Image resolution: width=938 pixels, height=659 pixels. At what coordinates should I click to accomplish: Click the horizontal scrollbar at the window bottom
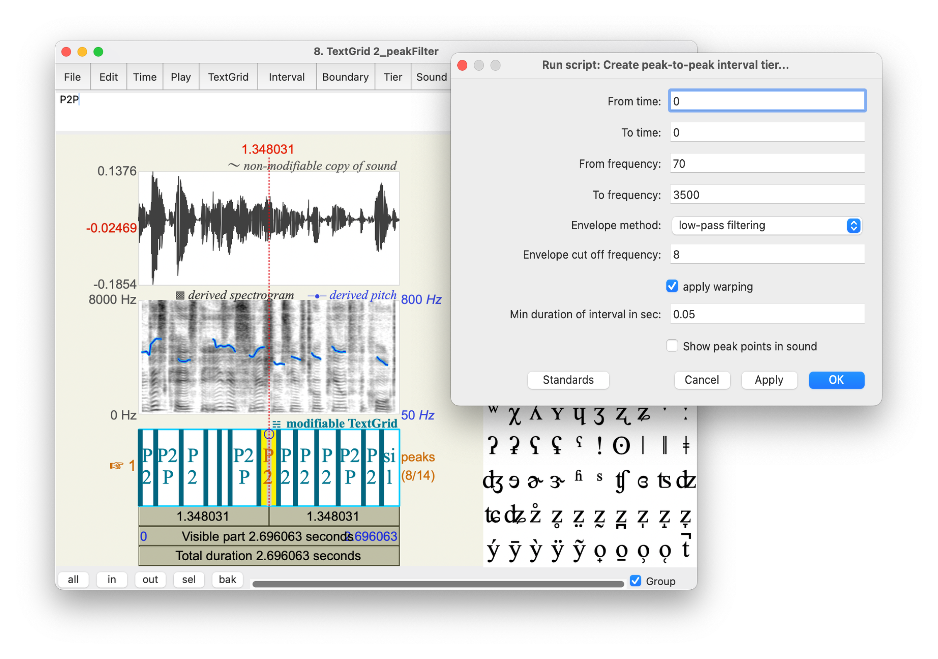[440, 580]
